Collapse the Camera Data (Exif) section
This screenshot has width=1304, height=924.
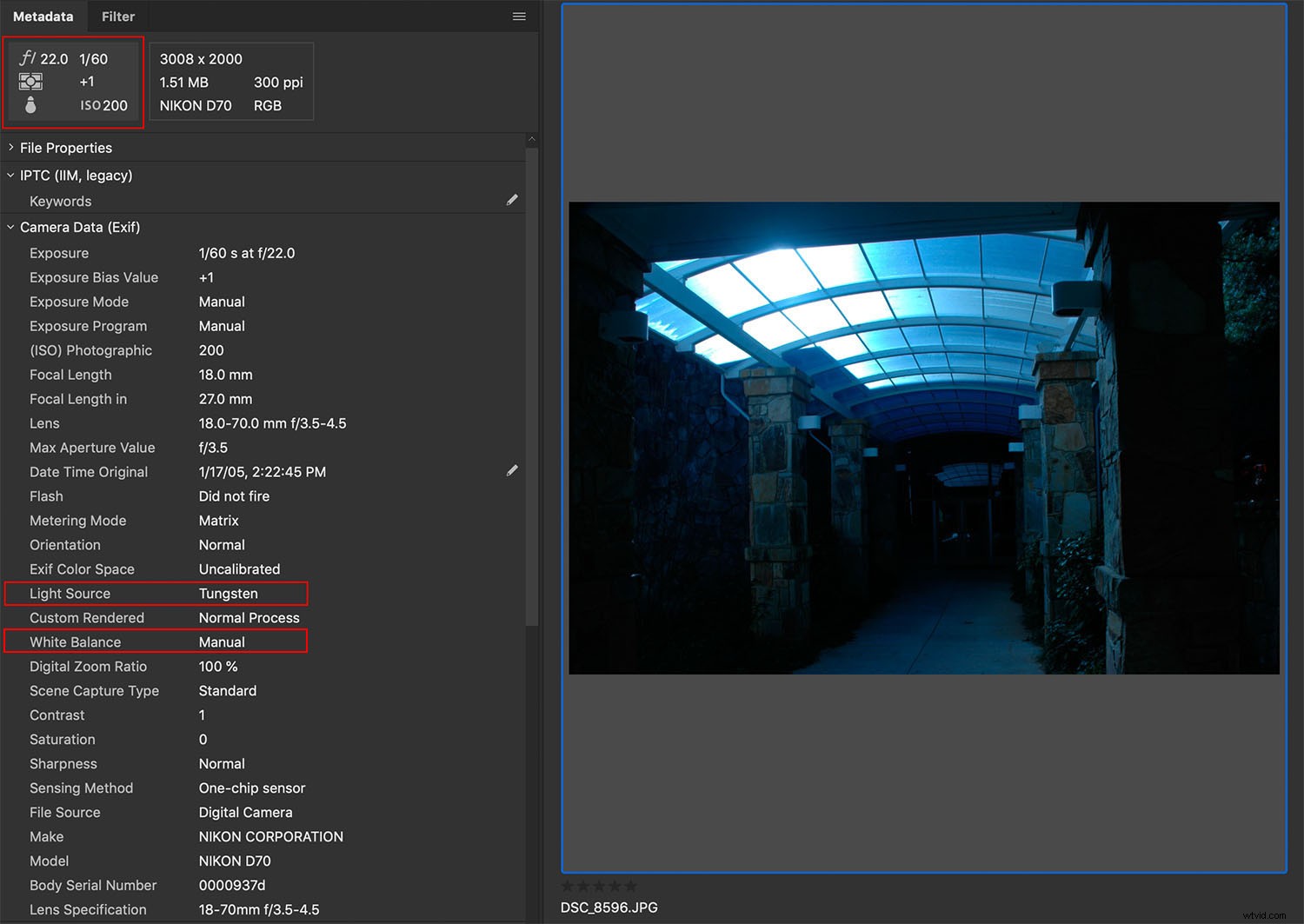(x=11, y=227)
